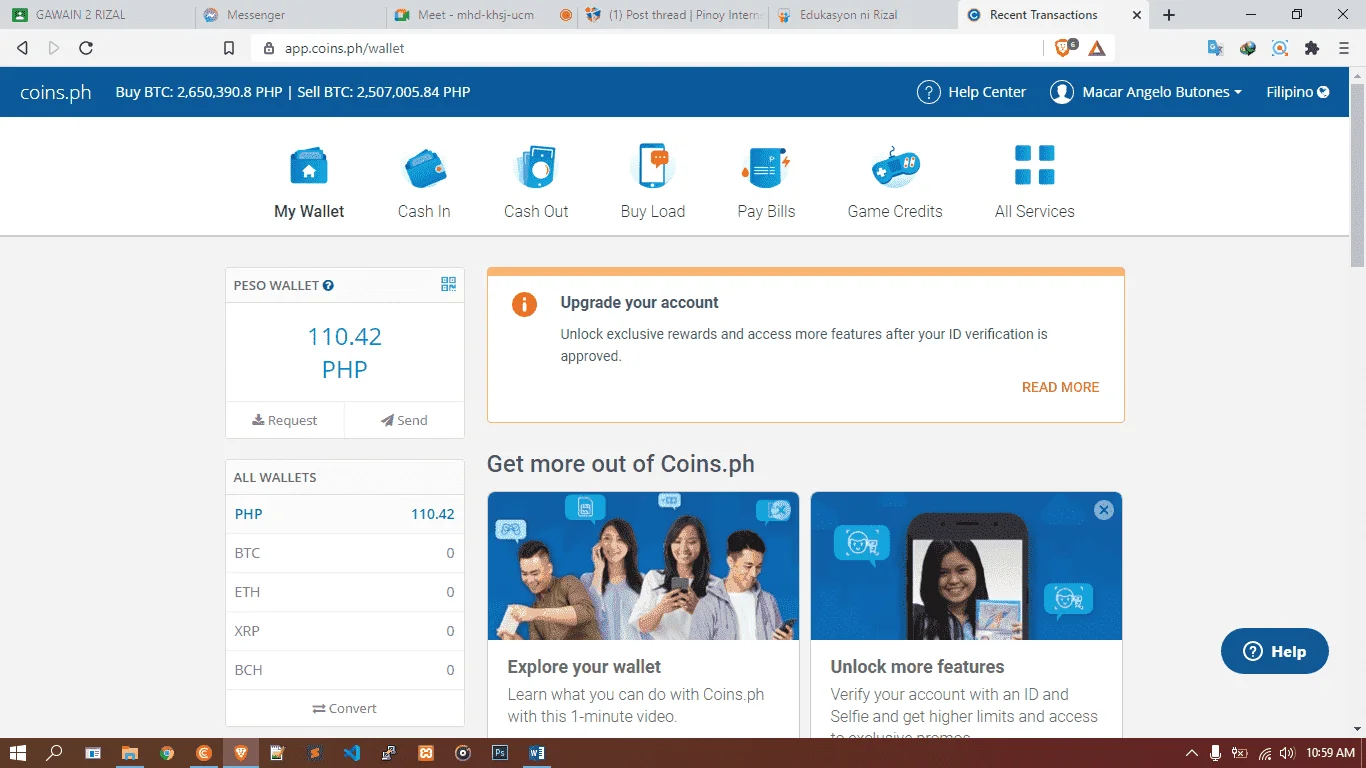
Task: Switch to the Post thread Pinoy Internet tab
Action: [x=673, y=15]
